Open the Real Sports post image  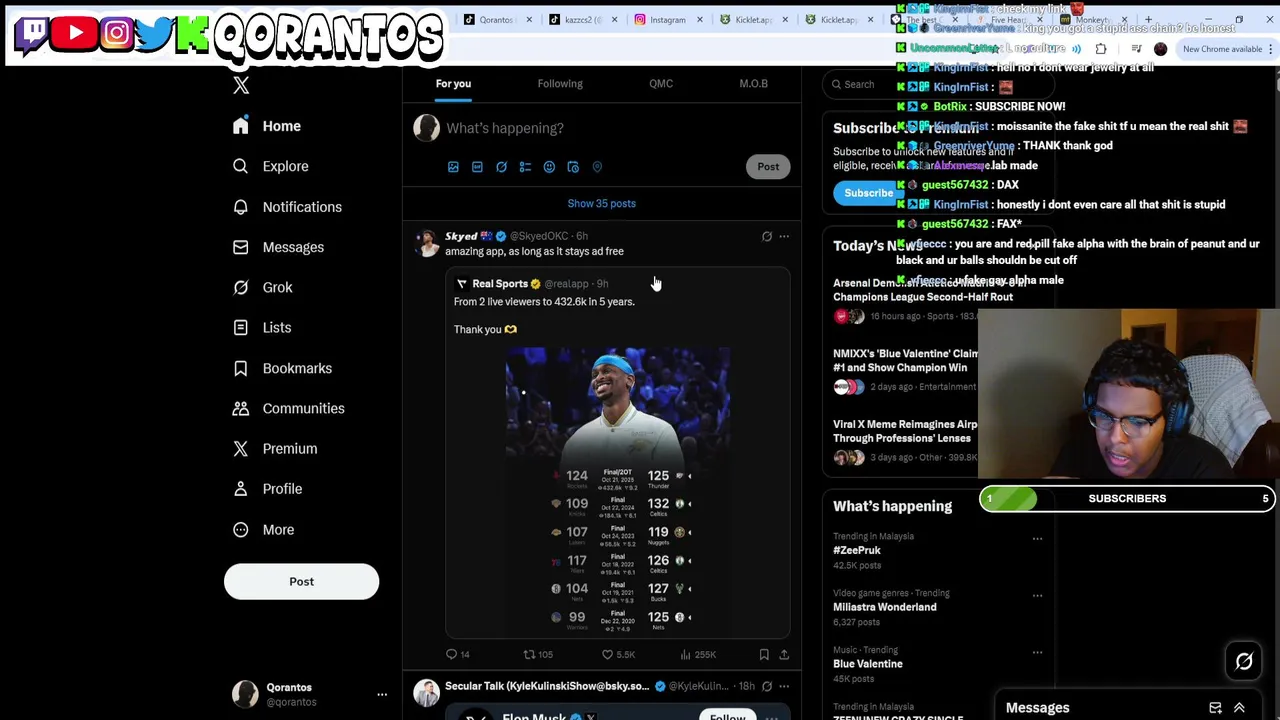(617, 491)
